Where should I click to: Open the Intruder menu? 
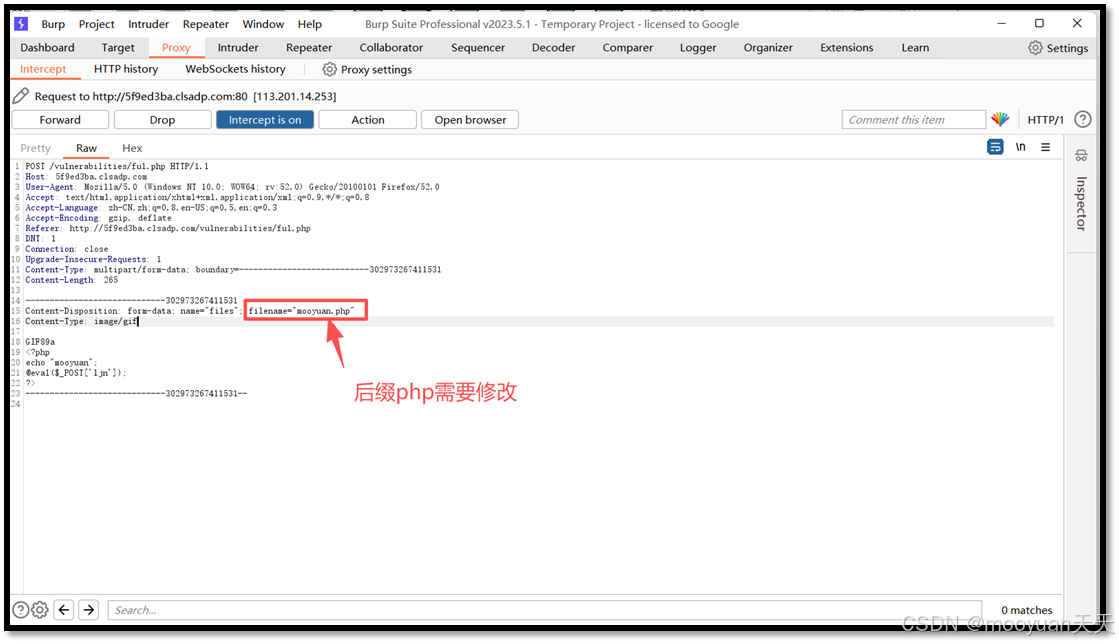pyautogui.click(x=148, y=24)
